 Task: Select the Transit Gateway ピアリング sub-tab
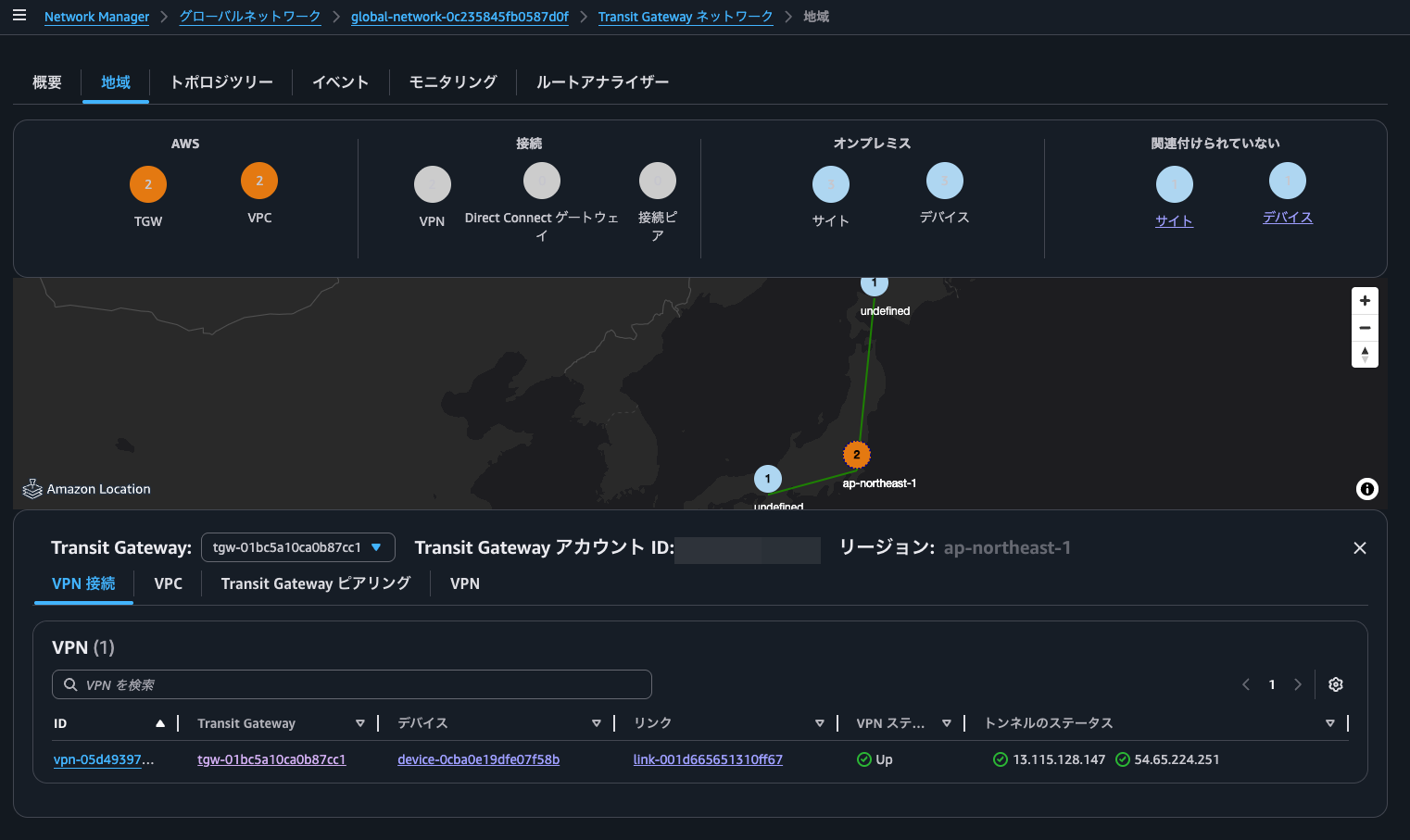(316, 583)
